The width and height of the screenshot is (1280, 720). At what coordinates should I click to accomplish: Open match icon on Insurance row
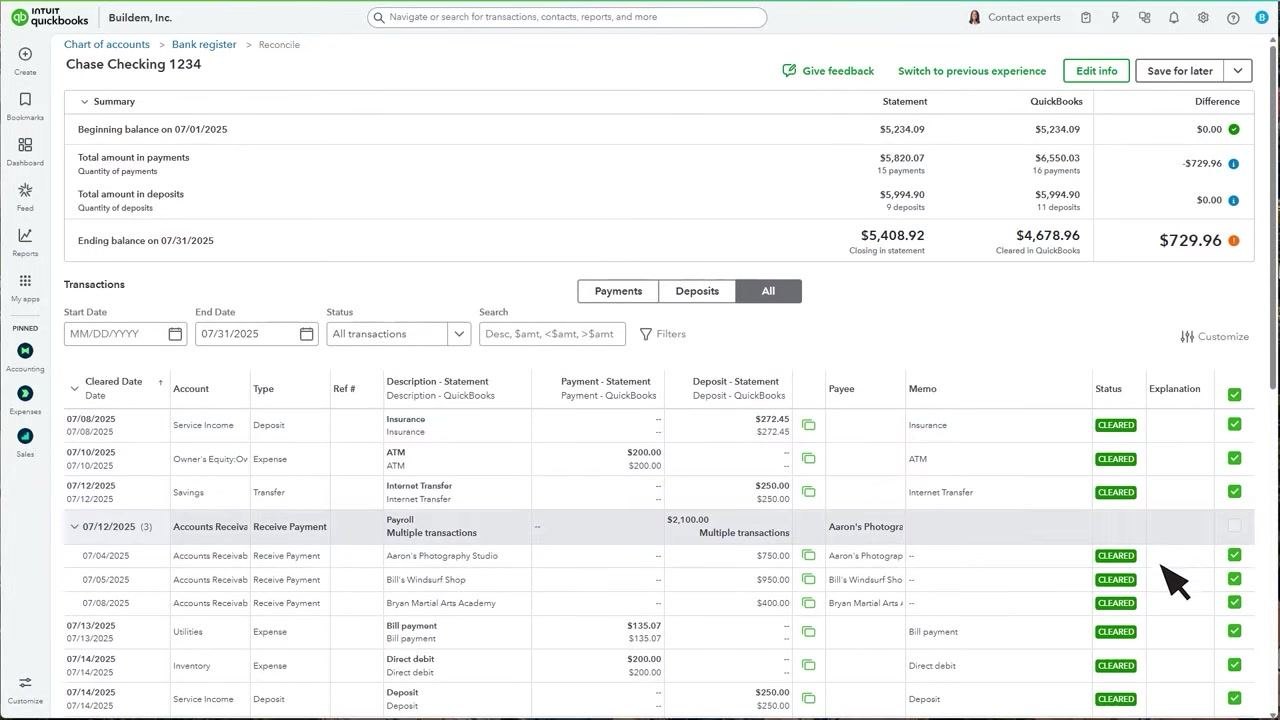[808, 425]
